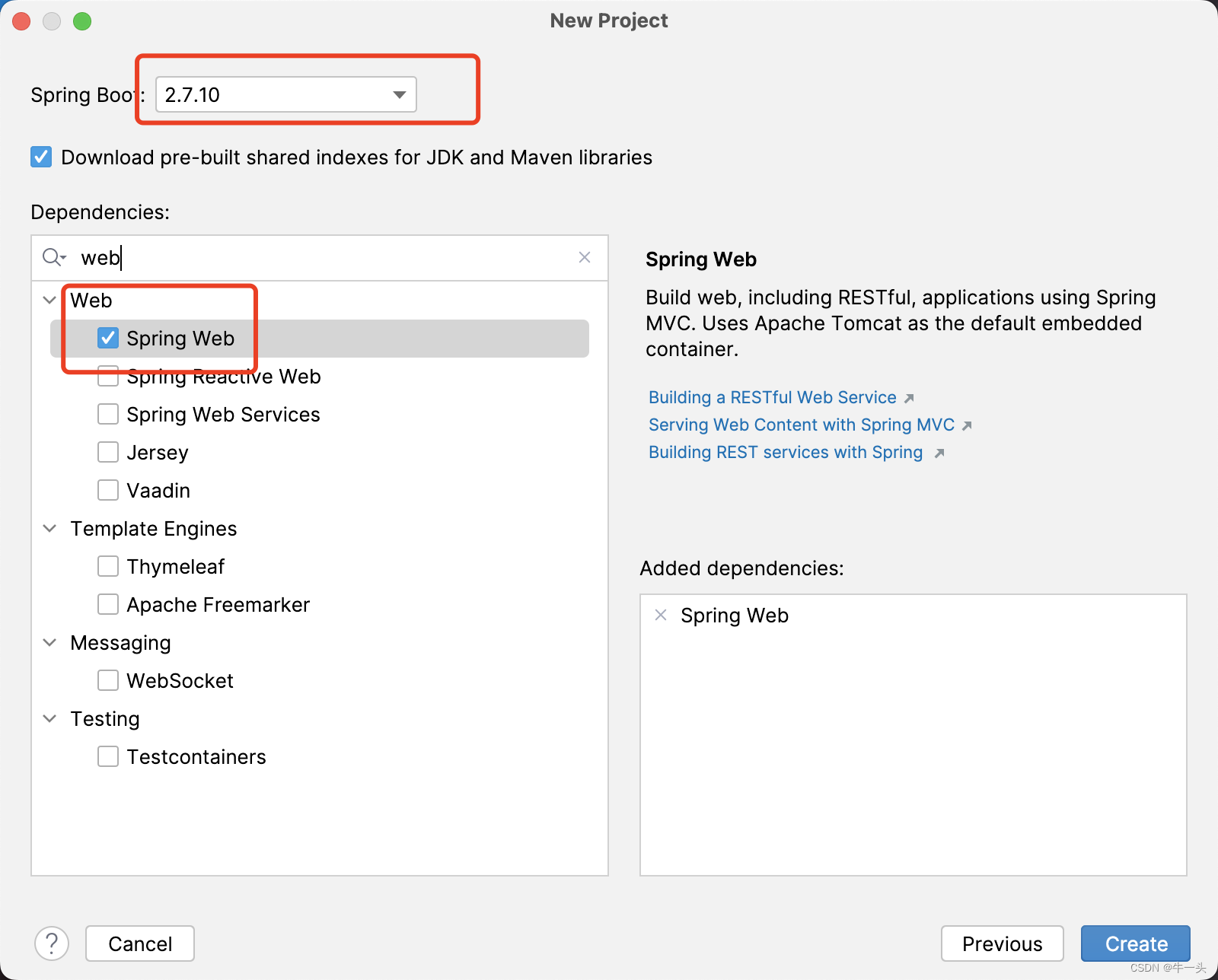
Task: Click the Create button
Action: [x=1135, y=943]
